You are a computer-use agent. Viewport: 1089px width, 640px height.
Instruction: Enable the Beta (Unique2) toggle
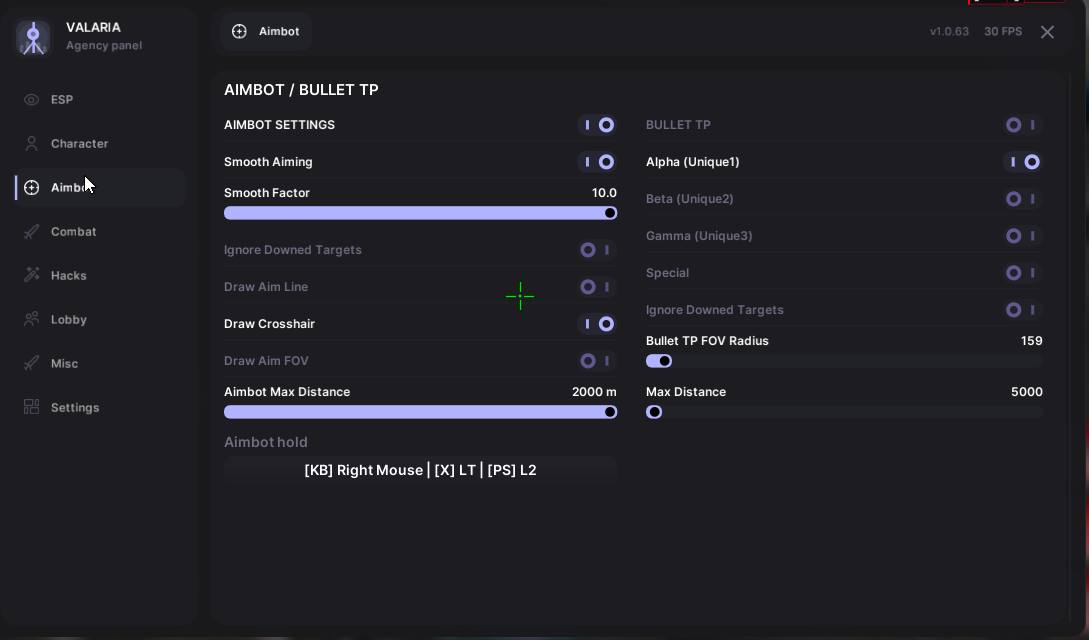tap(1023, 199)
